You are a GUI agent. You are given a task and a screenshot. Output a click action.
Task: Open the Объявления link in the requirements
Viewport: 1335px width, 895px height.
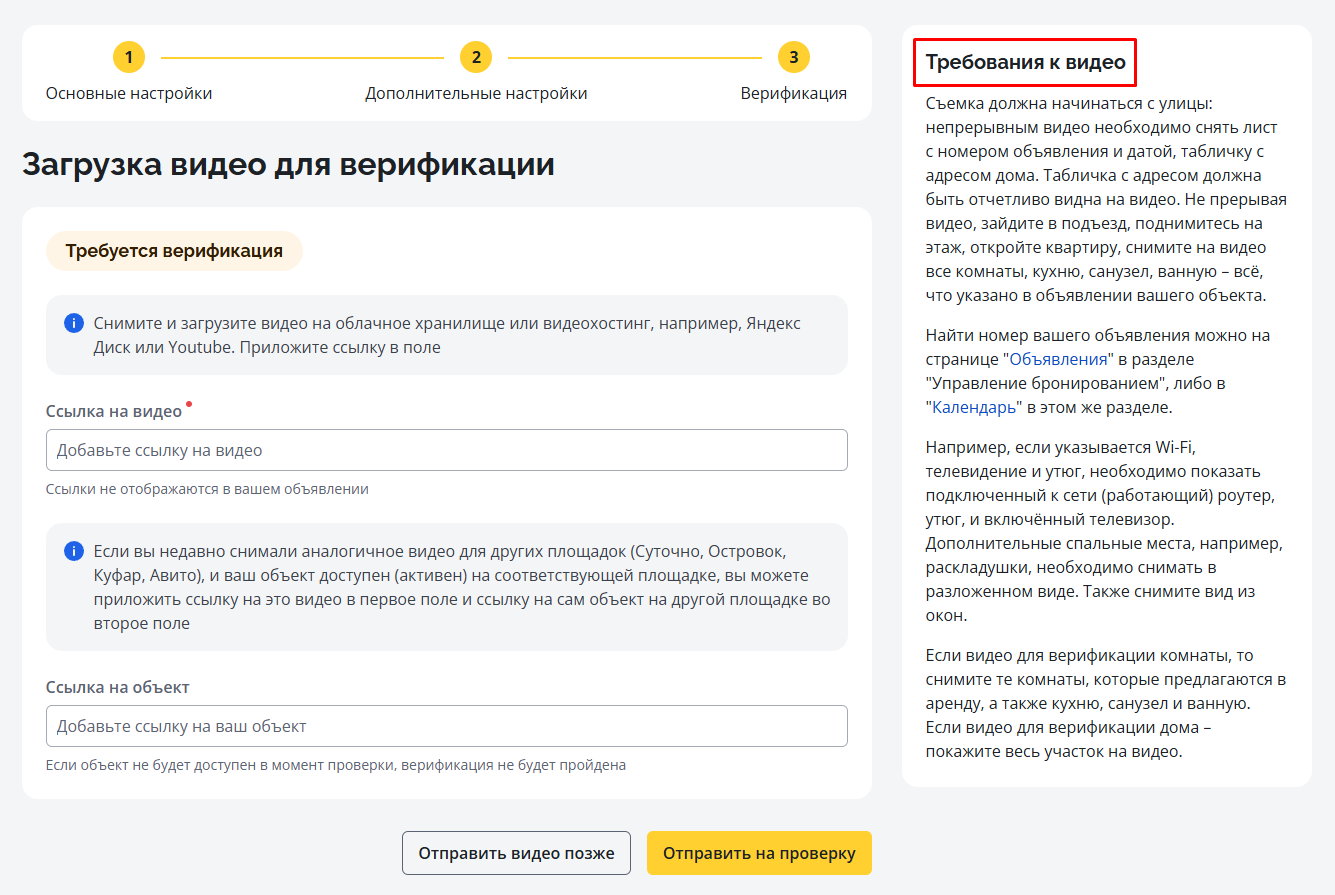(1058, 359)
